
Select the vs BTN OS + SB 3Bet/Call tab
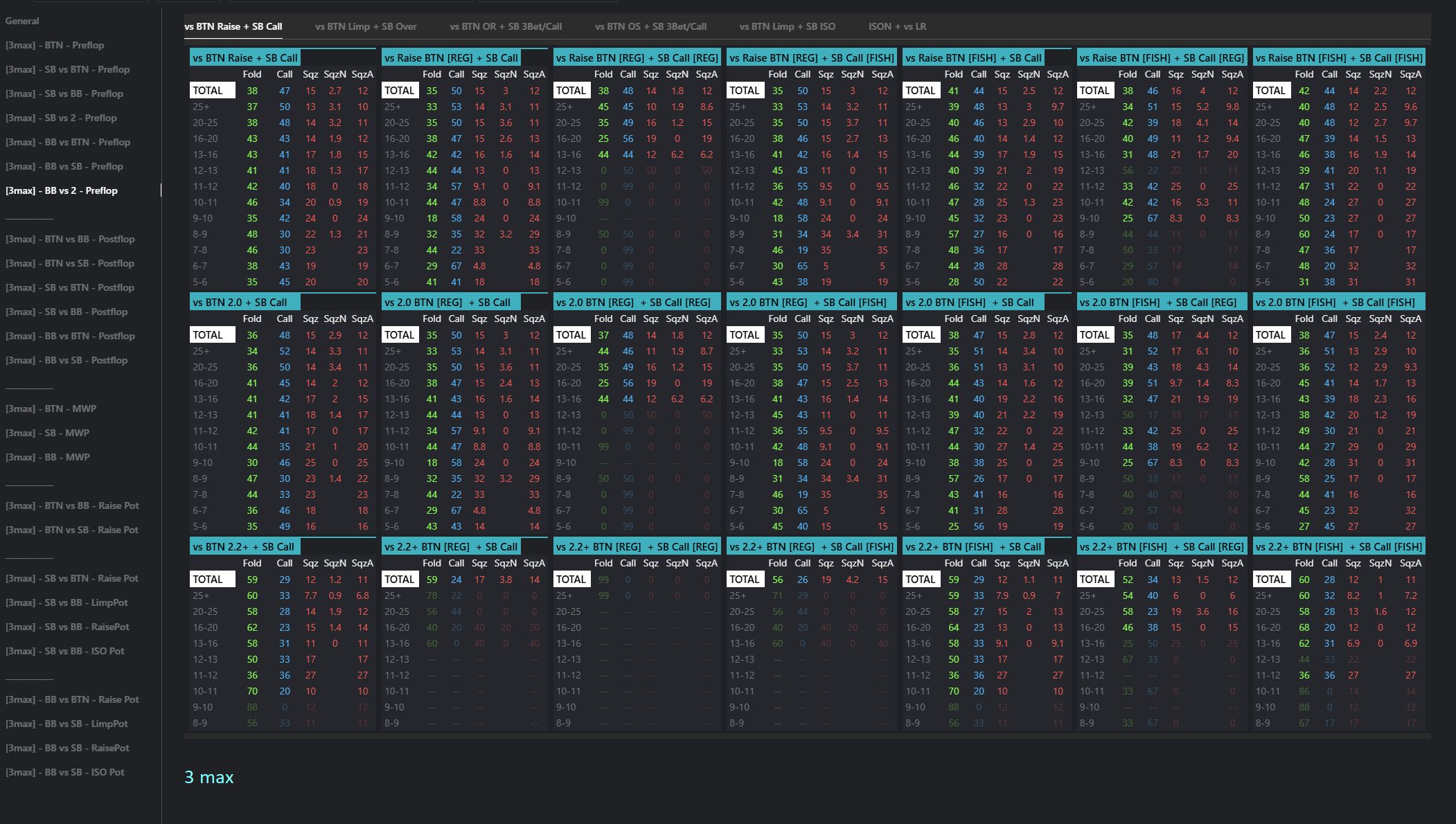pos(650,26)
